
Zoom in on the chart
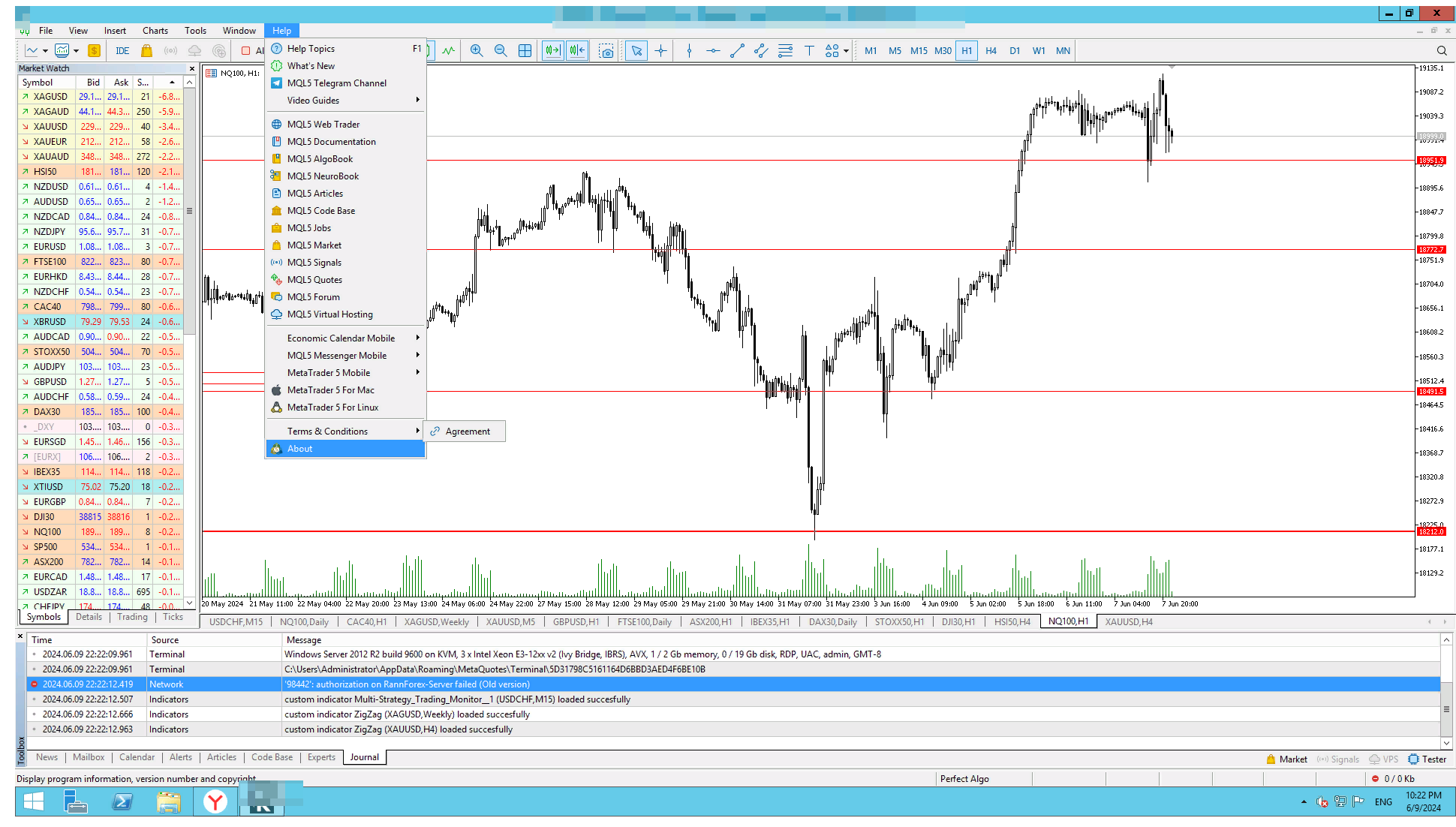(476, 51)
